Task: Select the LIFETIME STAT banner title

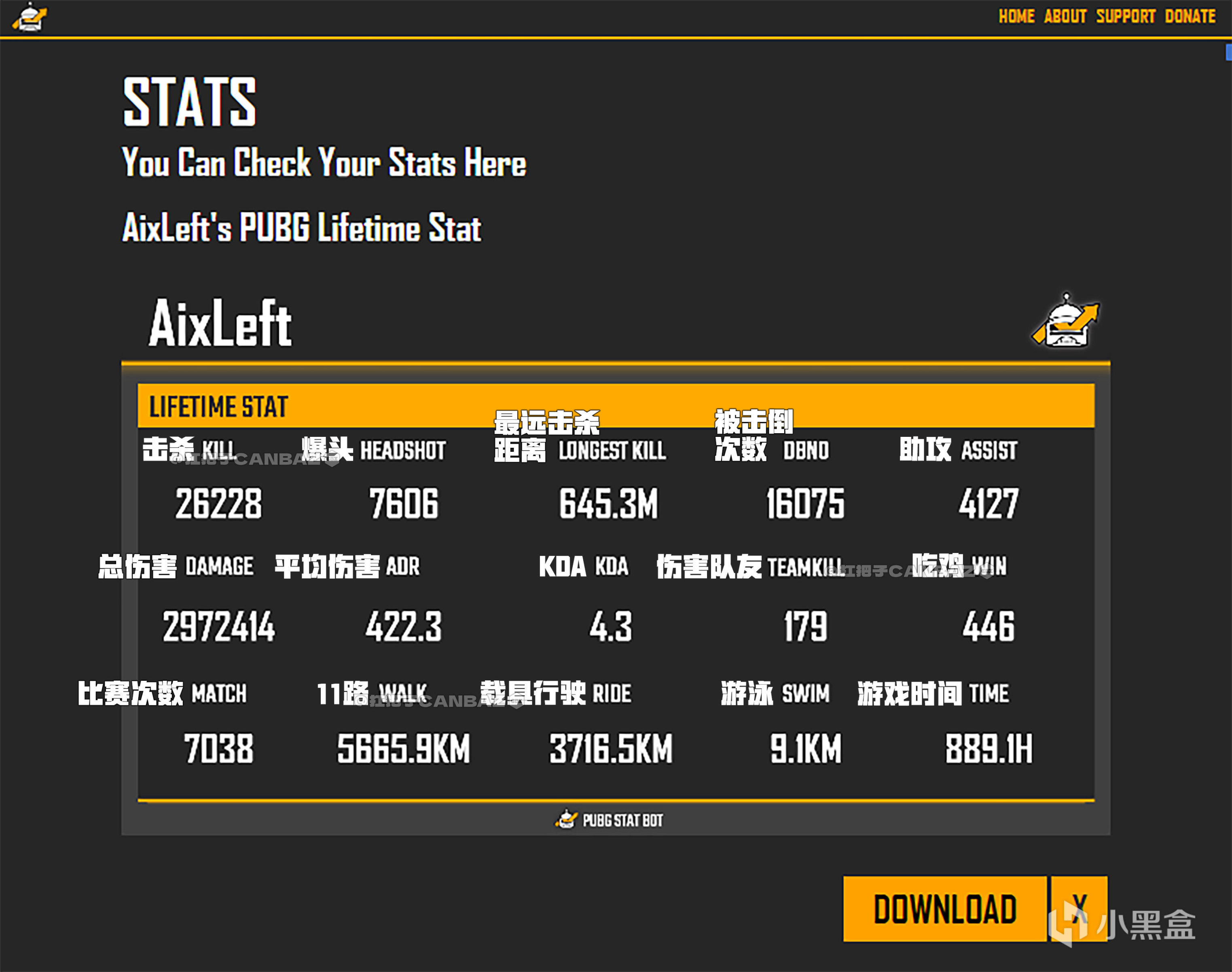Action: (218, 407)
